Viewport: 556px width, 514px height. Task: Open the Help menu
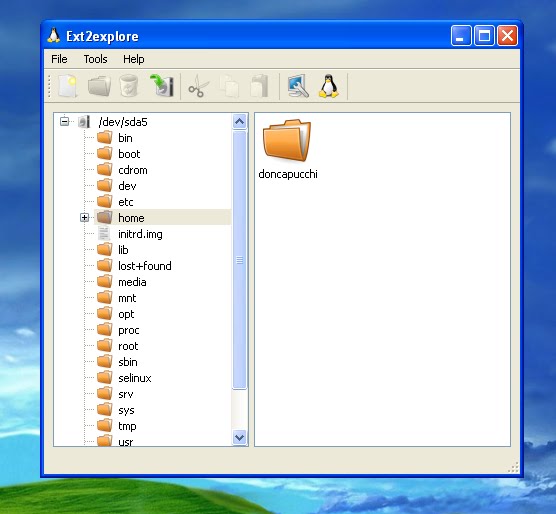click(134, 59)
